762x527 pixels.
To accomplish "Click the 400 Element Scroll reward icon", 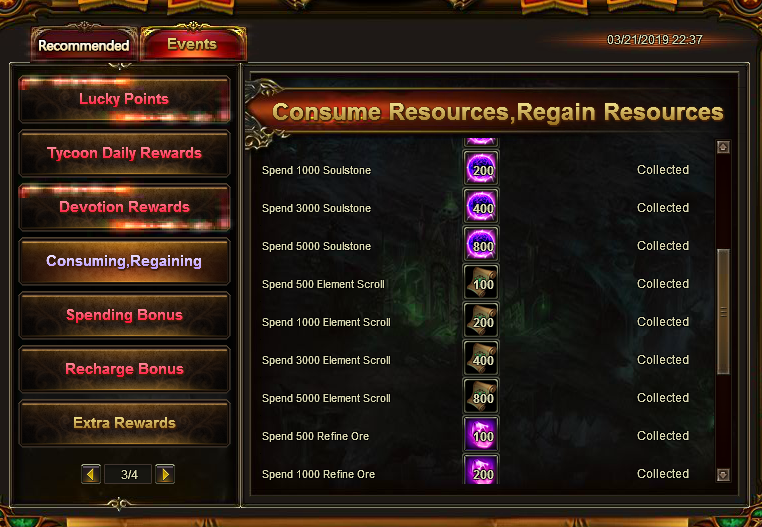I will [x=481, y=357].
